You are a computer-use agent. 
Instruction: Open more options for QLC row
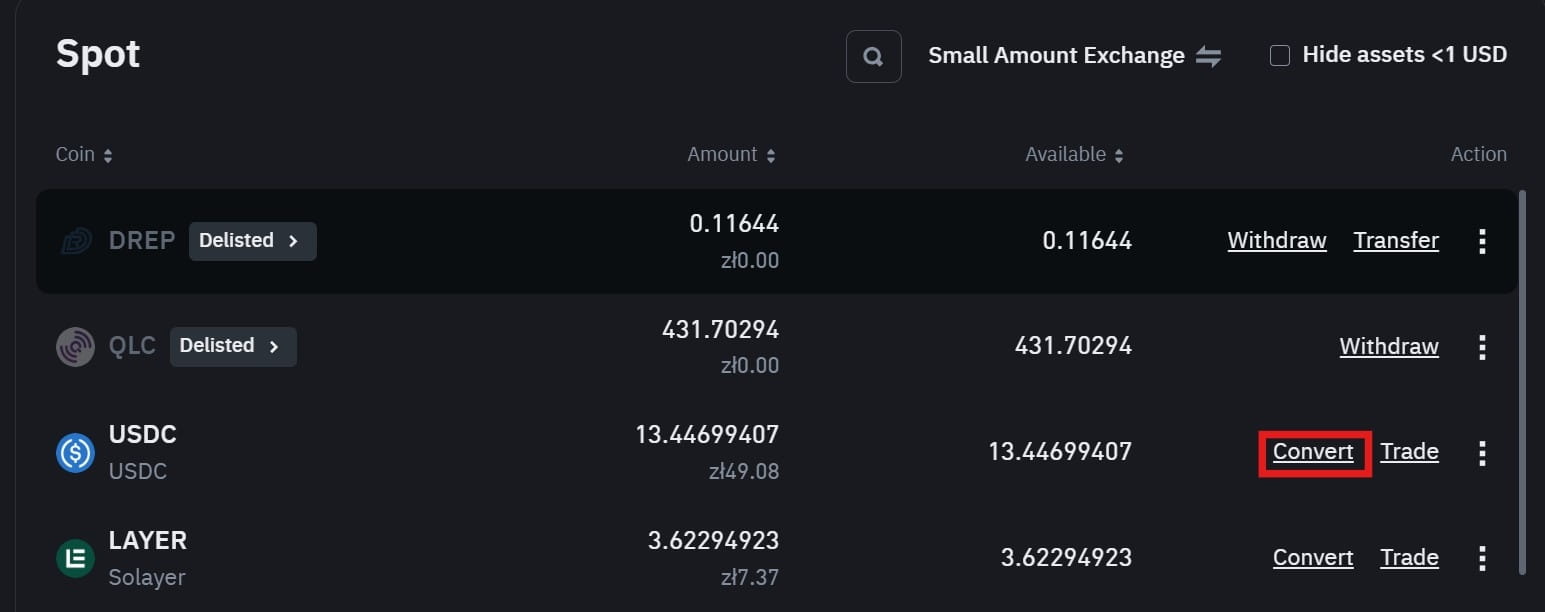[x=1482, y=347]
